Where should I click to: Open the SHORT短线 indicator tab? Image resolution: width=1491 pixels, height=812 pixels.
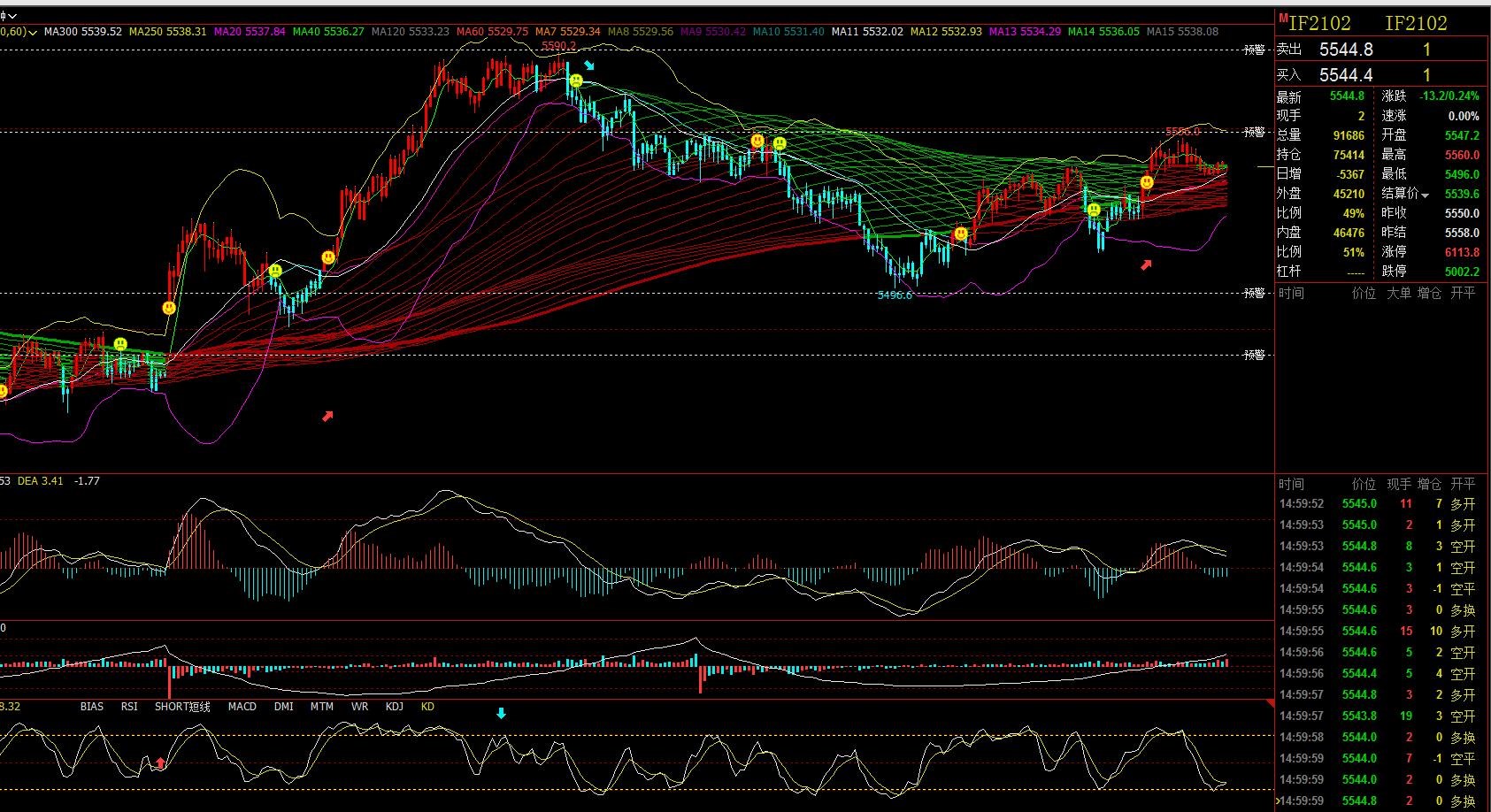(x=182, y=707)
